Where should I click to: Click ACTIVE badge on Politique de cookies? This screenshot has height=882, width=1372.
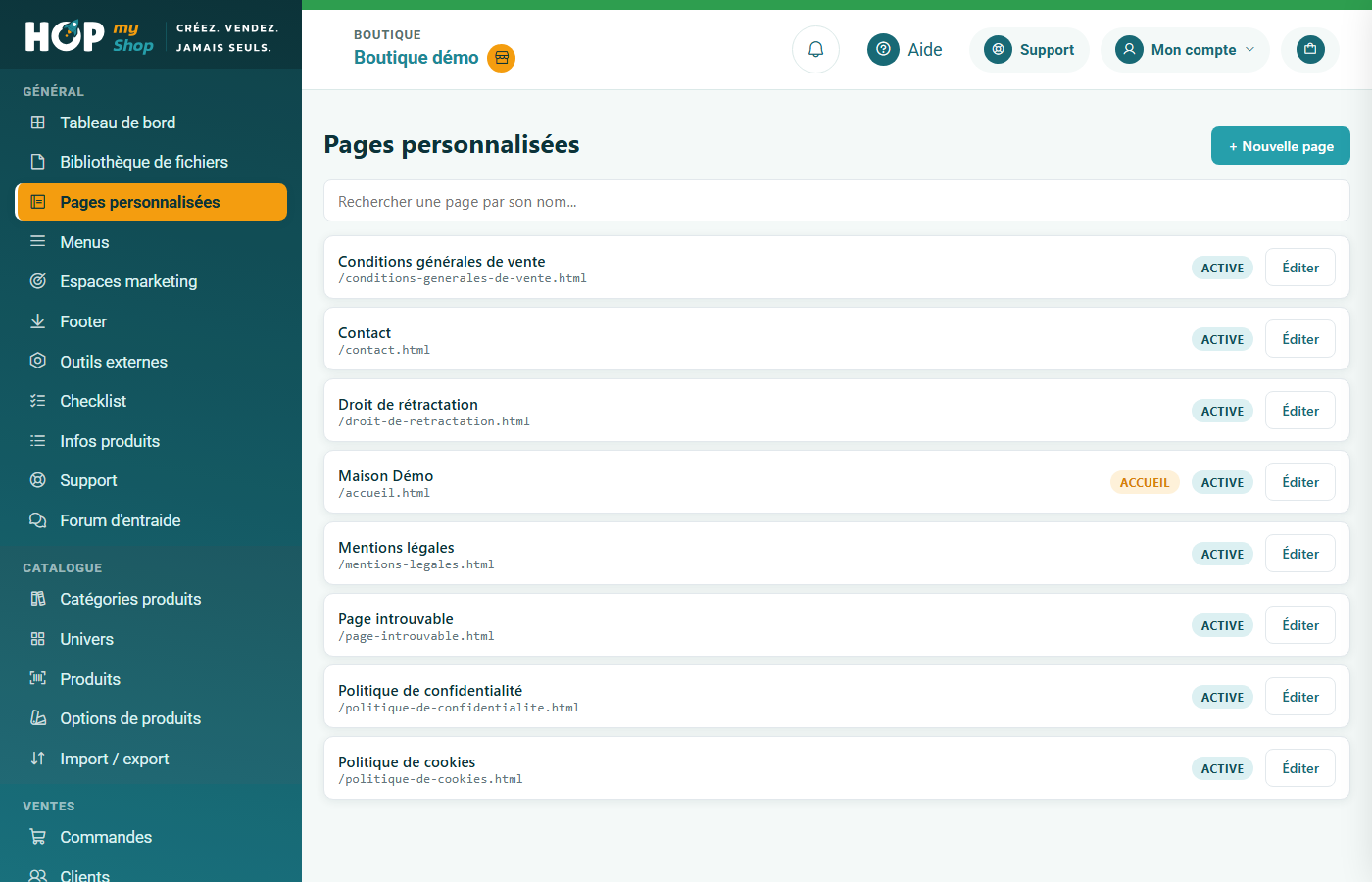1222,768
